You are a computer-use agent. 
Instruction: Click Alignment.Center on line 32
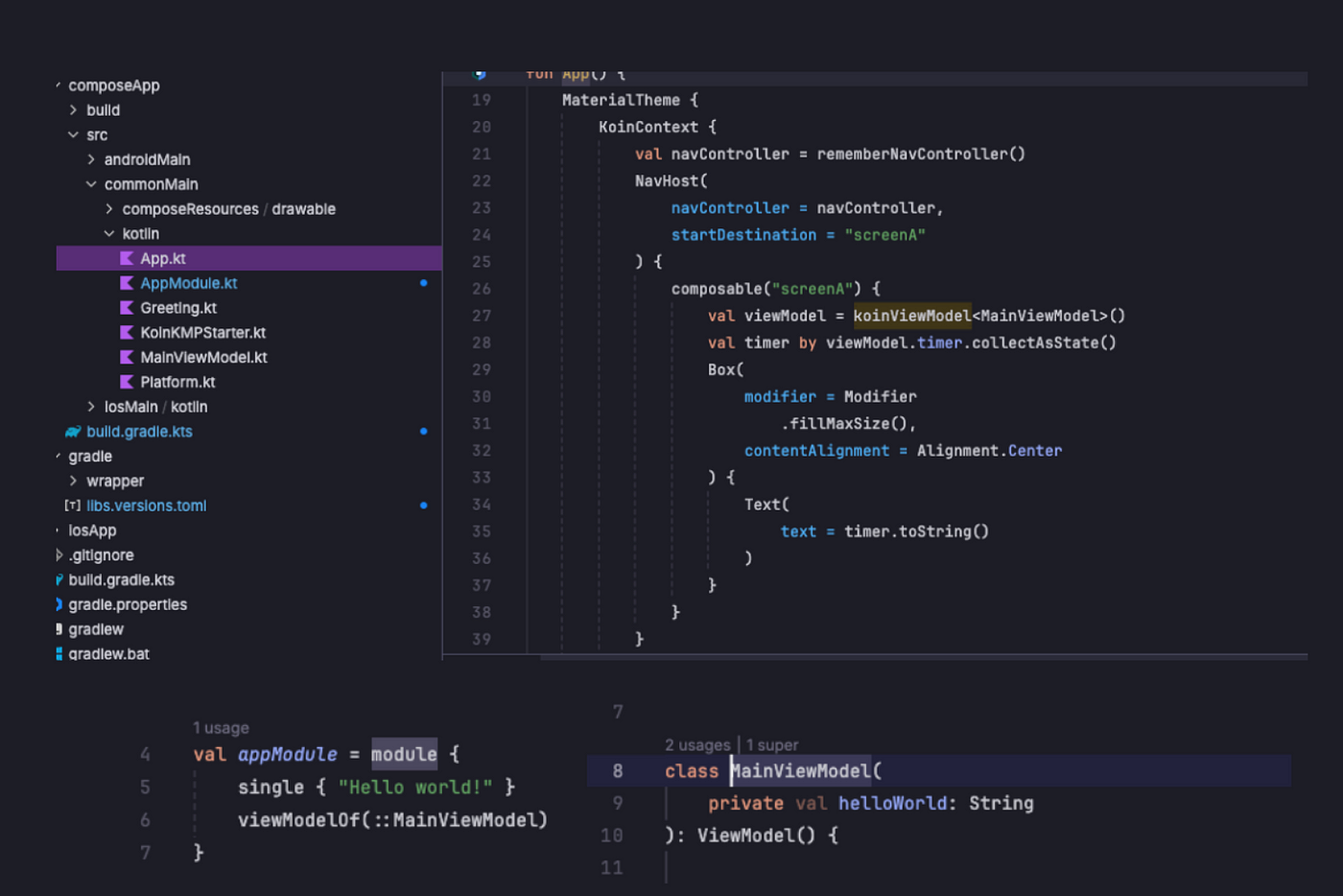(x=989, y=451)
